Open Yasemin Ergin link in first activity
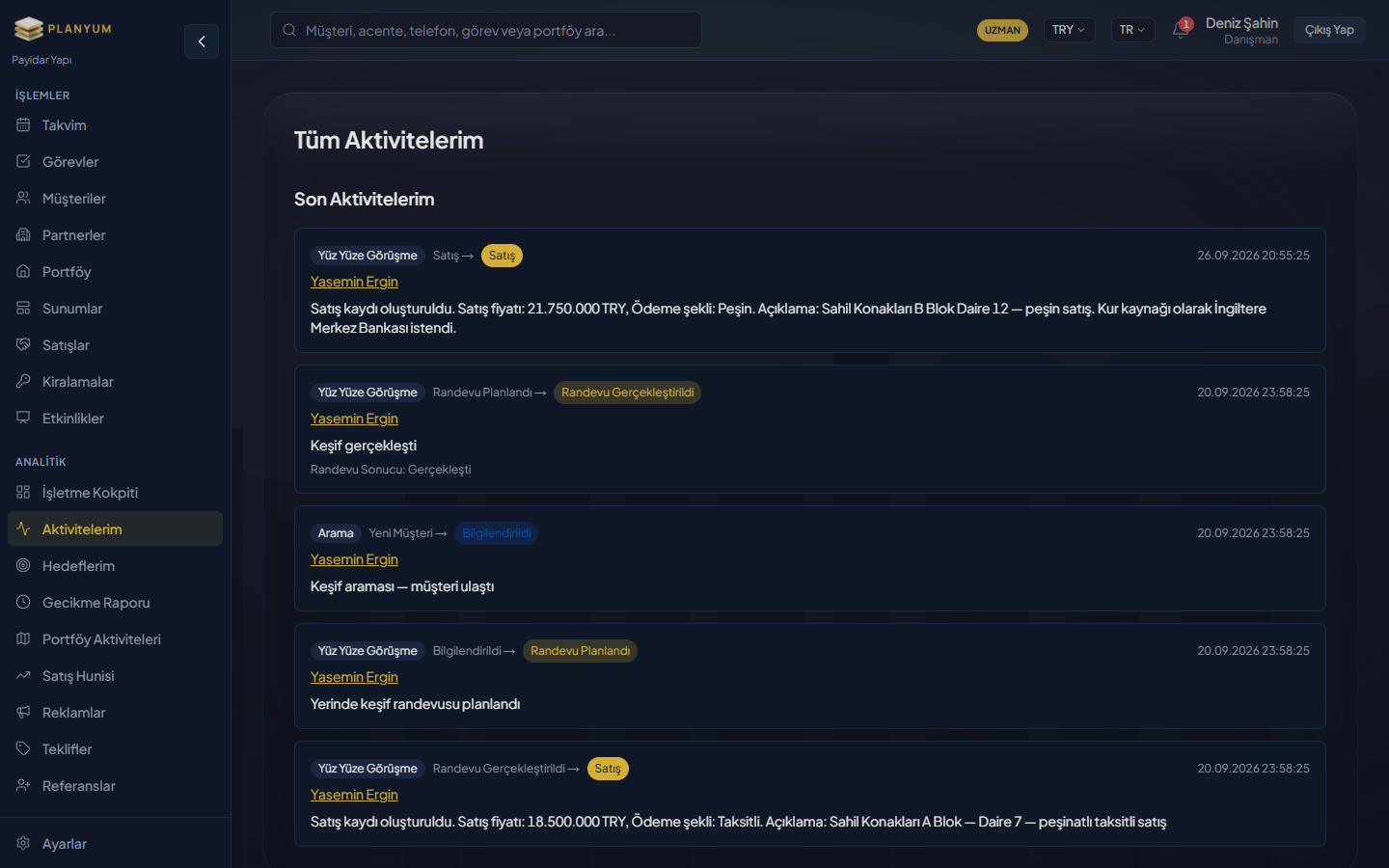This screenshot has width=1389, height=868. click(354, 282)
